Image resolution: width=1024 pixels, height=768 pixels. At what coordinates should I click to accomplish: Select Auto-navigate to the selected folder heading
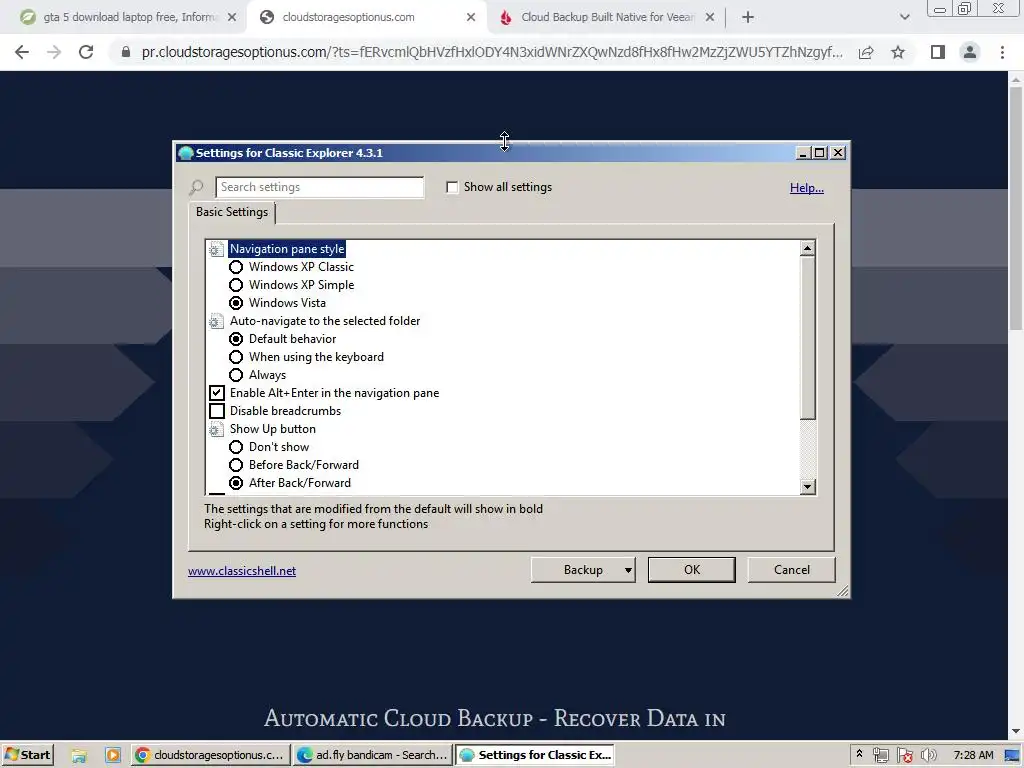pos(325,321)
